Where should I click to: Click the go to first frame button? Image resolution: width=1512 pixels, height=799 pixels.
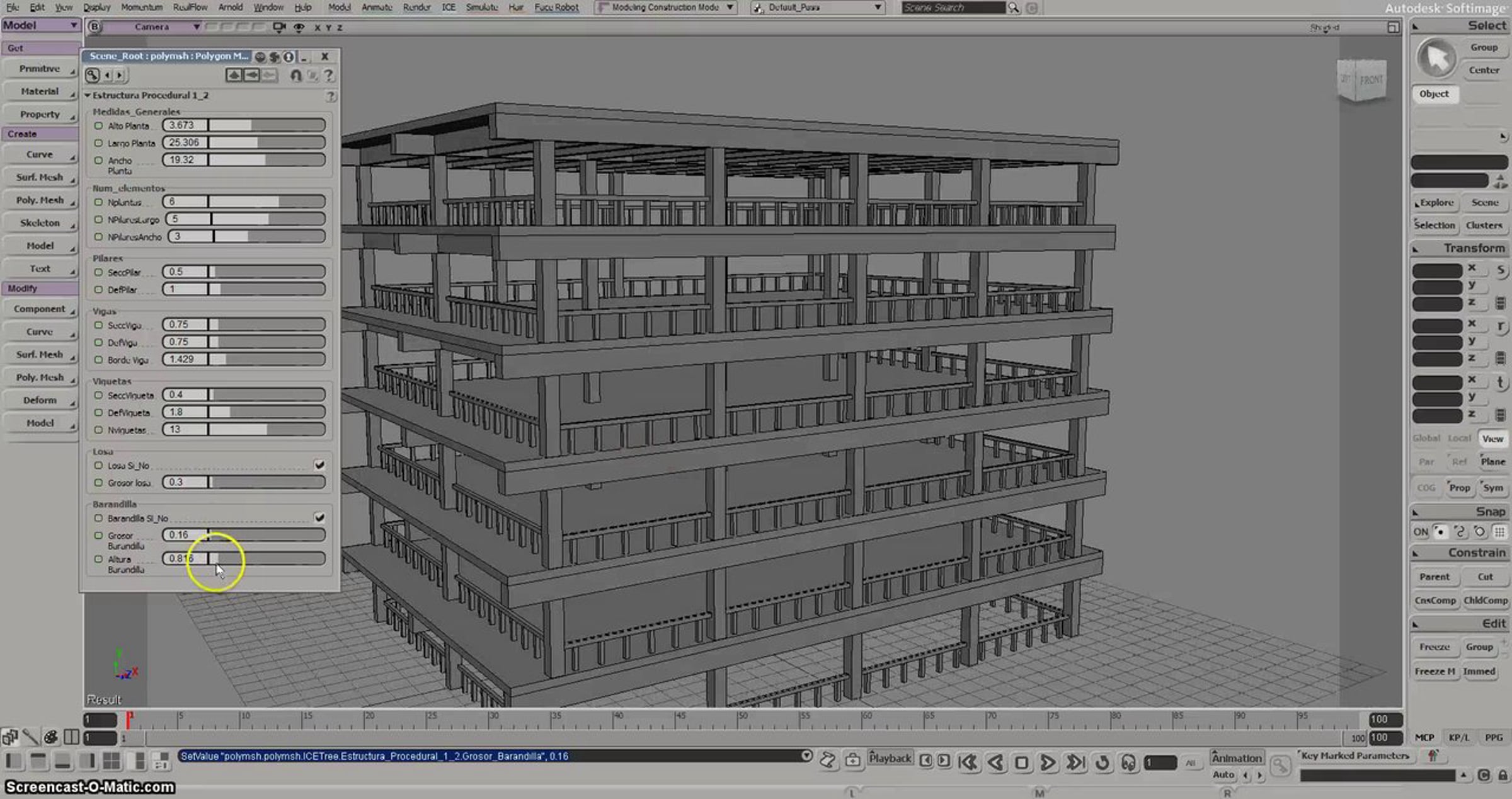coord(968,763)
